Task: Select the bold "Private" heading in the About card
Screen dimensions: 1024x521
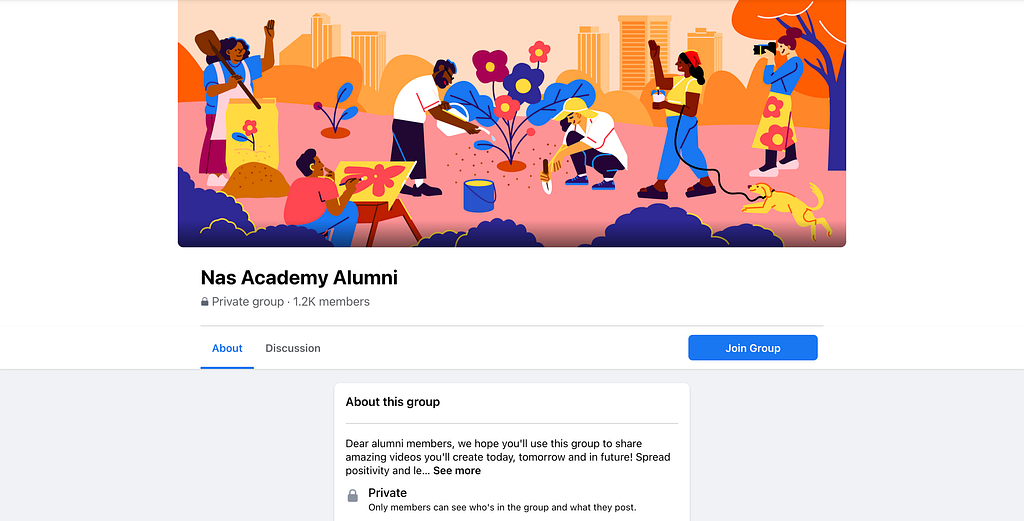Action: point(388,492)
